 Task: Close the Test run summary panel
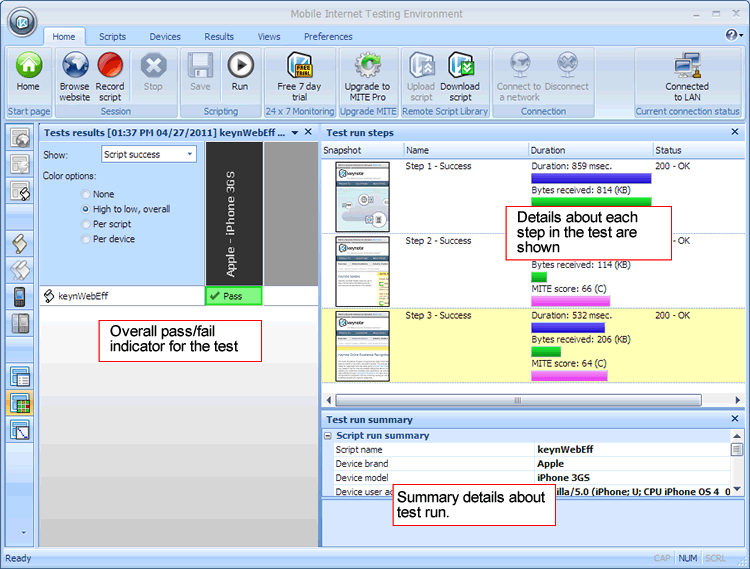coord(735,419)
